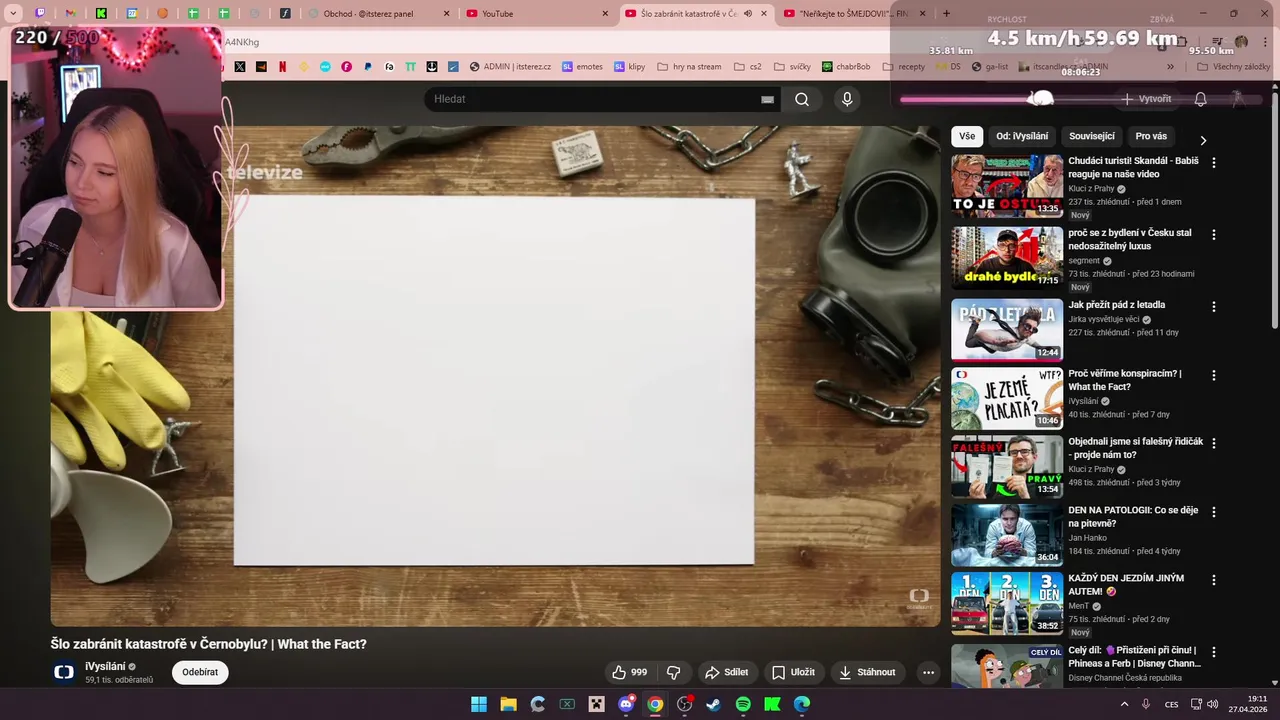
Task: Open 'Objednali jsme si falešný řidičák' title
Action: coord(1135,448)
